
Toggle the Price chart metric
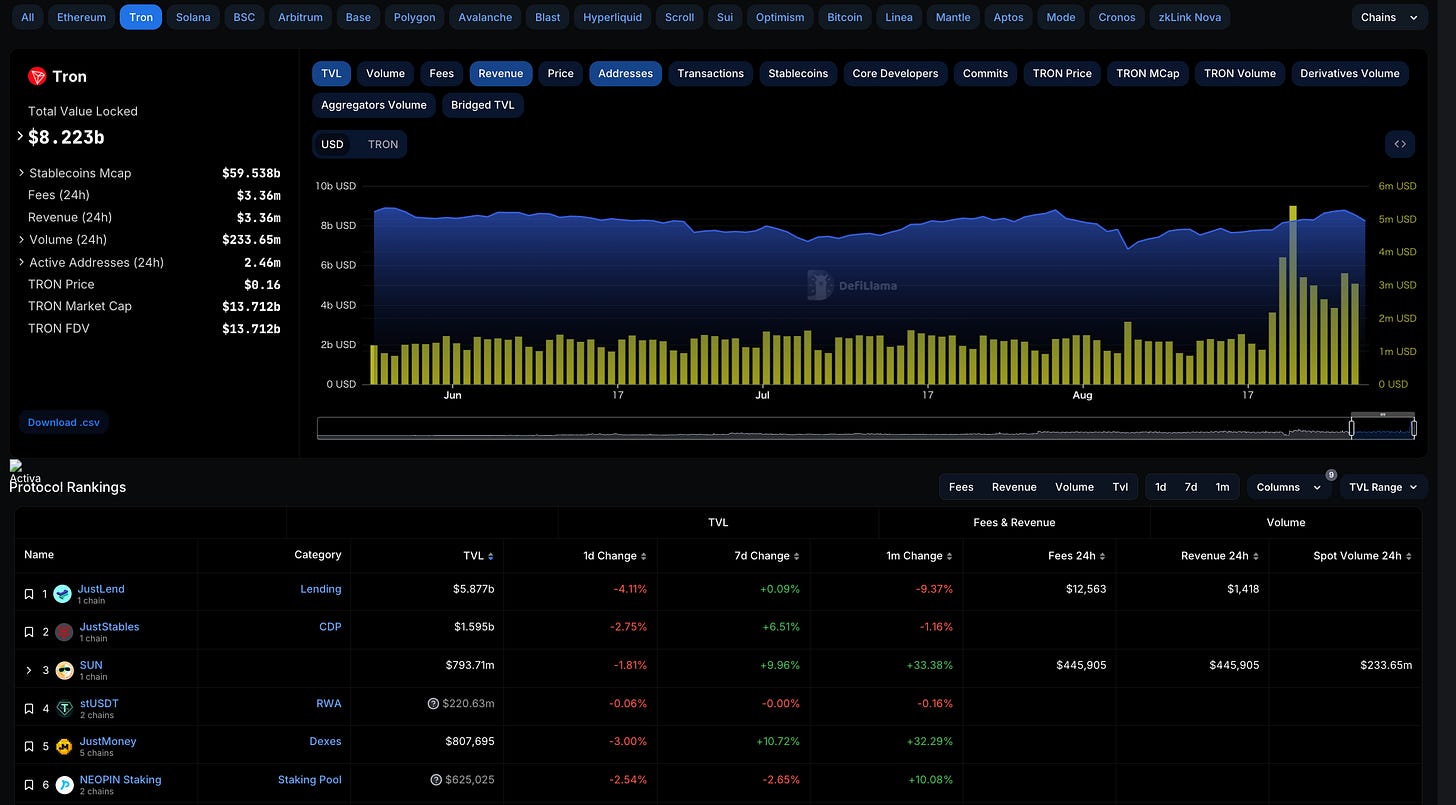(561, 73)
